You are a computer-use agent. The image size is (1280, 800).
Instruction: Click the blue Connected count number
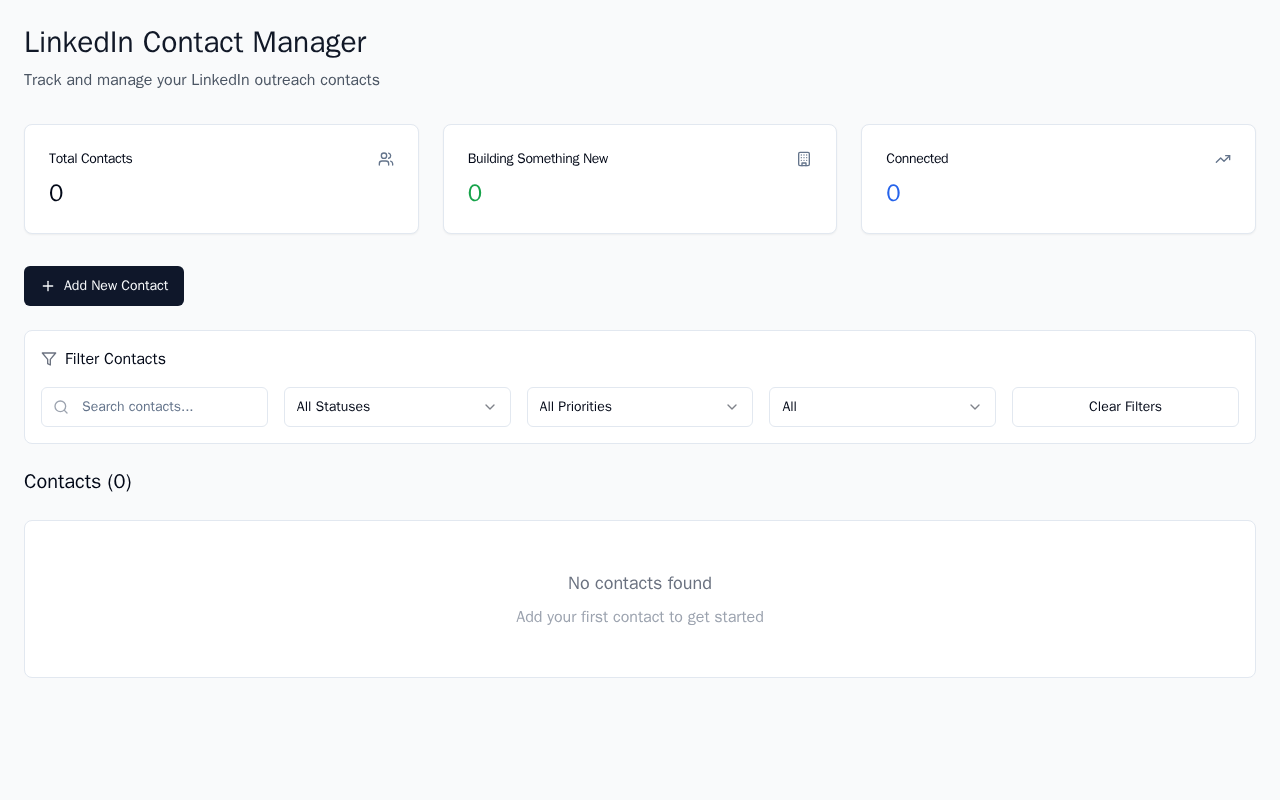pos(893,194)
